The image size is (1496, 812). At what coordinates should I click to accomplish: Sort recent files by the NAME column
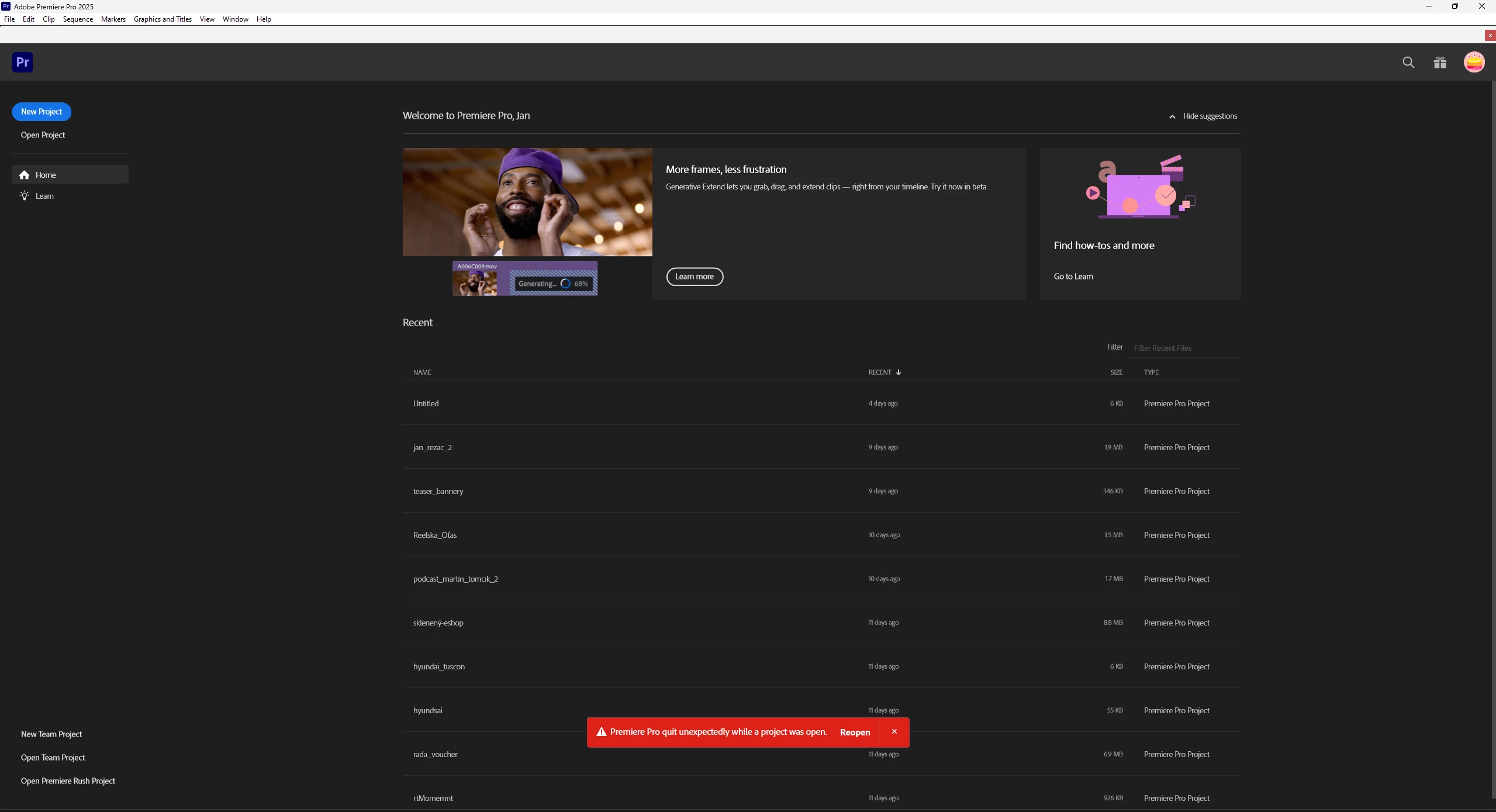(x=421, y=372)
